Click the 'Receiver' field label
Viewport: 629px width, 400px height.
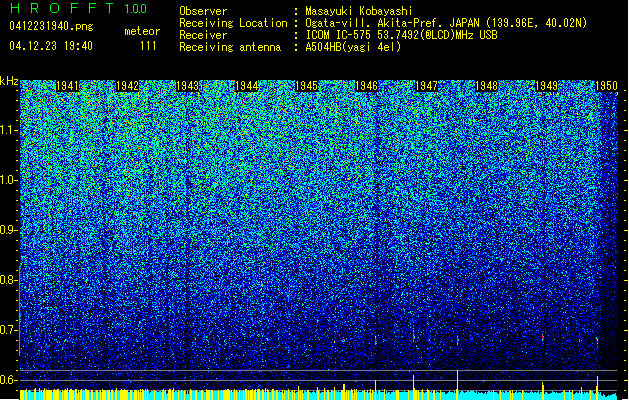click(203, 35)
